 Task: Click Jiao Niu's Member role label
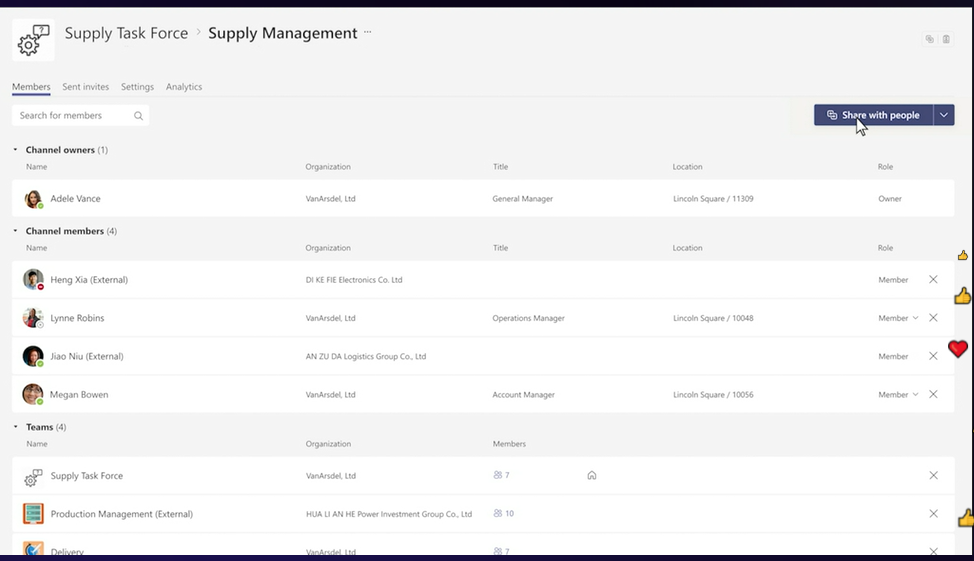click(x=893, y=356)
